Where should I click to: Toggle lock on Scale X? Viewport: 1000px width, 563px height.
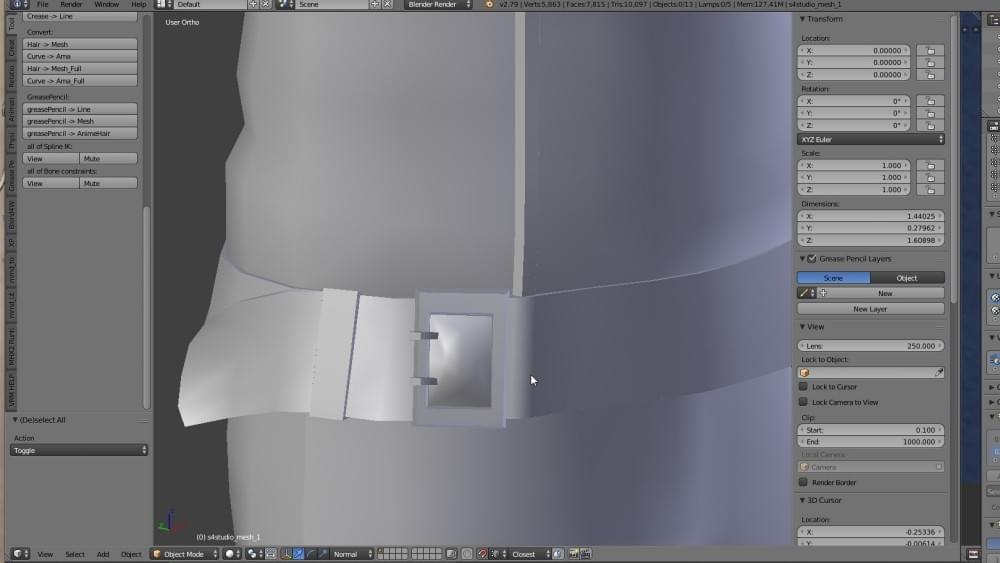930,165
